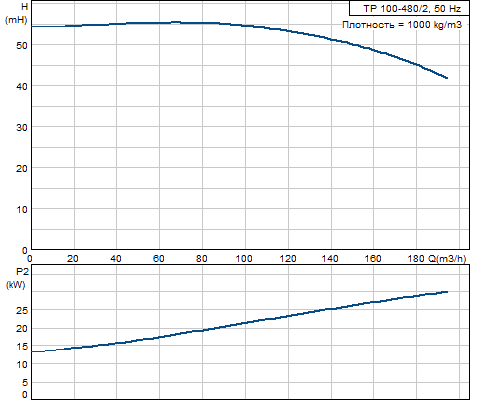The width and height of the screenshot is (500, 400).
Task: Click the 10 tick on the head axis
Action: 22,210
